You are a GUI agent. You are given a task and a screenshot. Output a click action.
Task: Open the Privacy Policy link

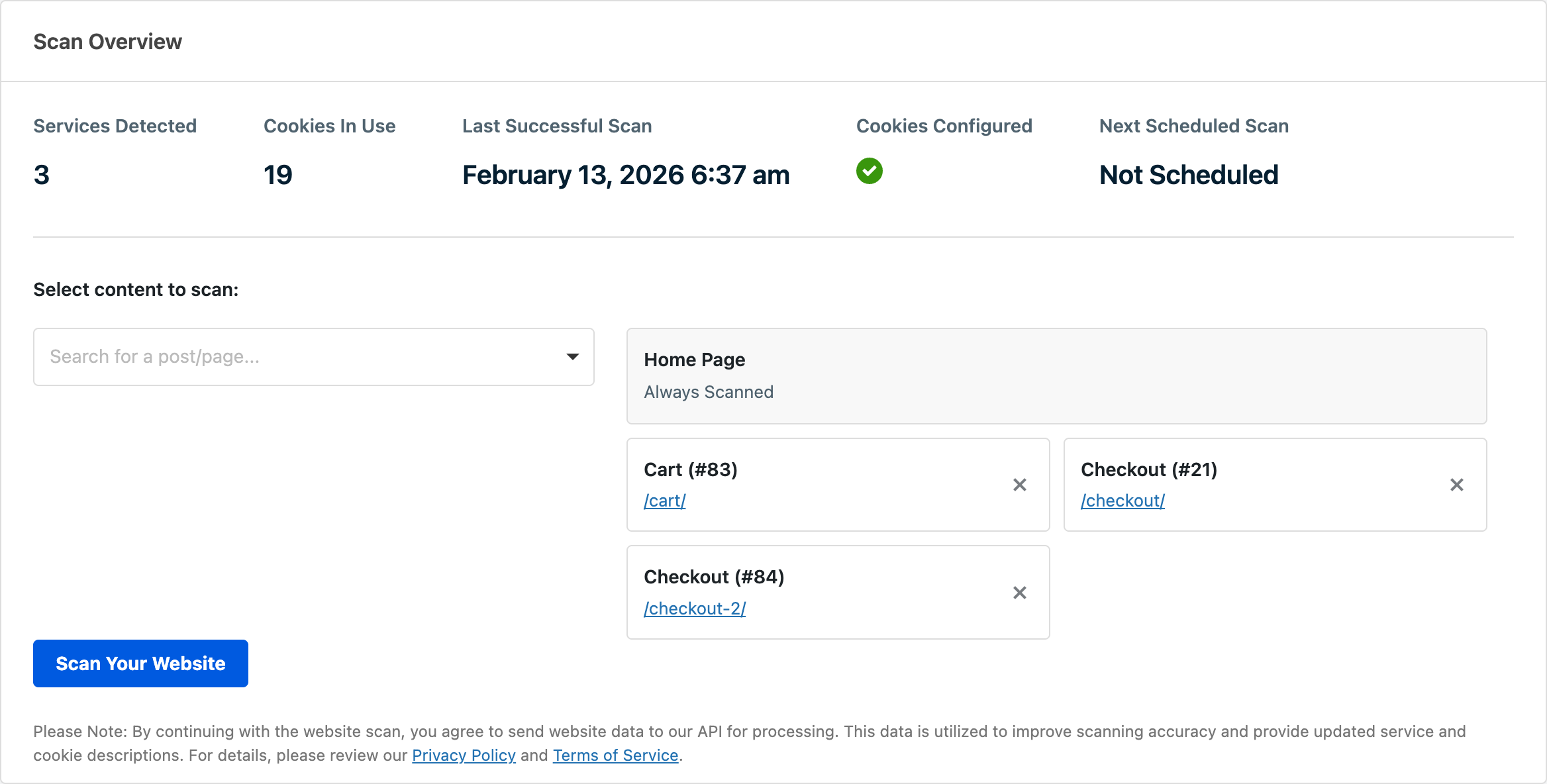464,756
